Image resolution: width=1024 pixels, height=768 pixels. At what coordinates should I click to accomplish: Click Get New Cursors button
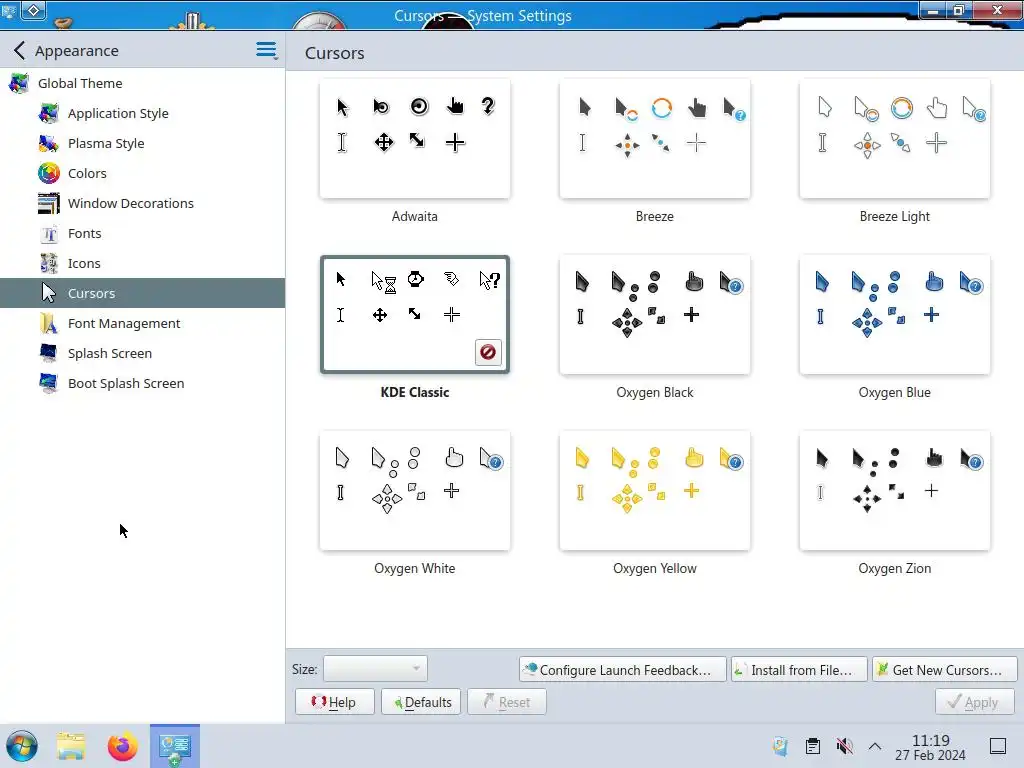point(944,669)
